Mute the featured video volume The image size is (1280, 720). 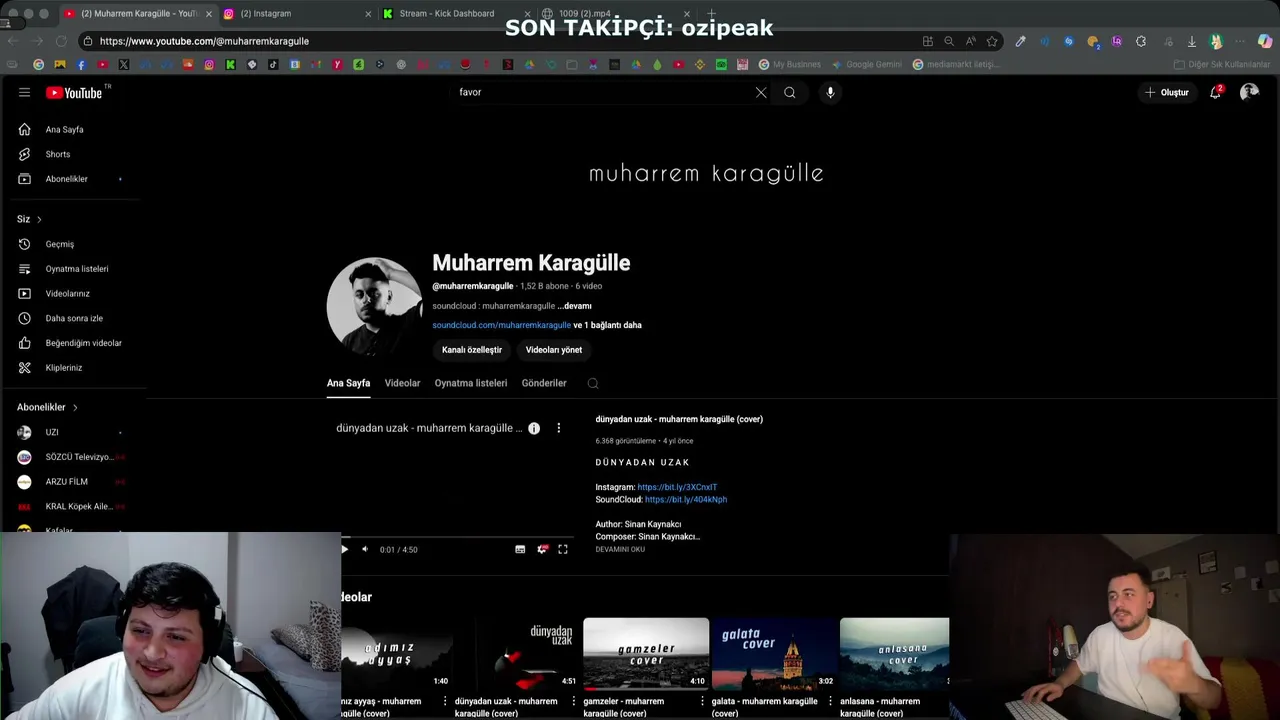(x=365, y=549)
